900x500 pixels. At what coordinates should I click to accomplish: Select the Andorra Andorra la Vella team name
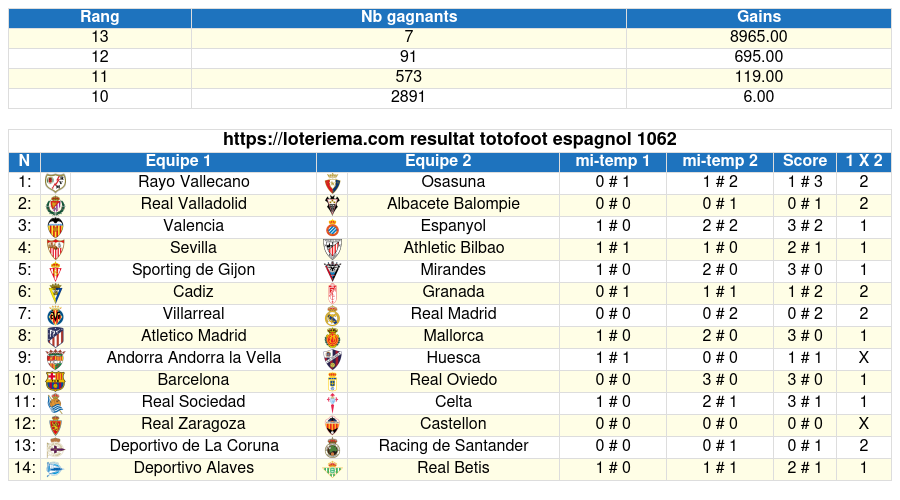(x=194, y=358)
